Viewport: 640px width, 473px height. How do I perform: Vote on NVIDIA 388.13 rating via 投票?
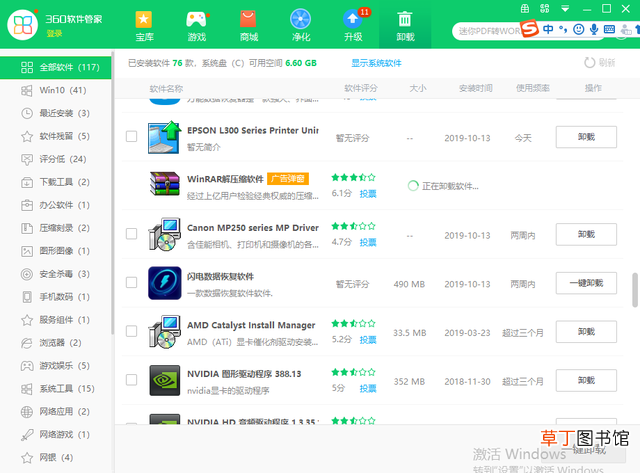click(368, 389)
